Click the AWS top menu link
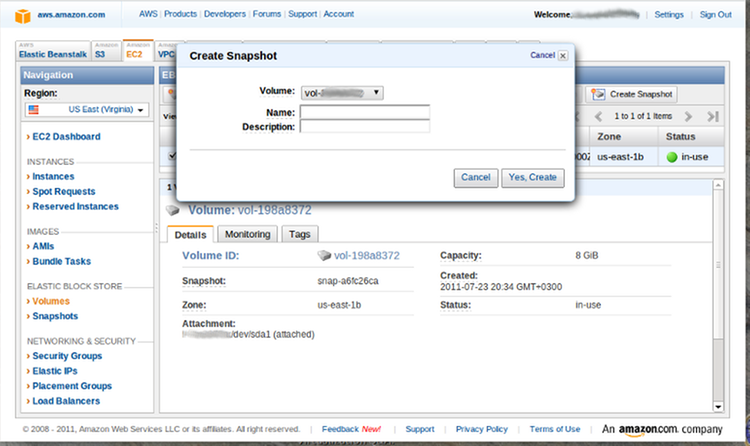 pos(148,14)
